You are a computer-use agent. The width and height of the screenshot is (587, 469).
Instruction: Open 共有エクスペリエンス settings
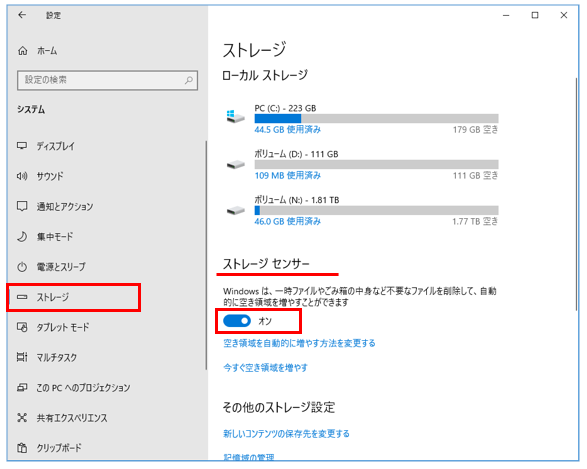pos(72,418)
